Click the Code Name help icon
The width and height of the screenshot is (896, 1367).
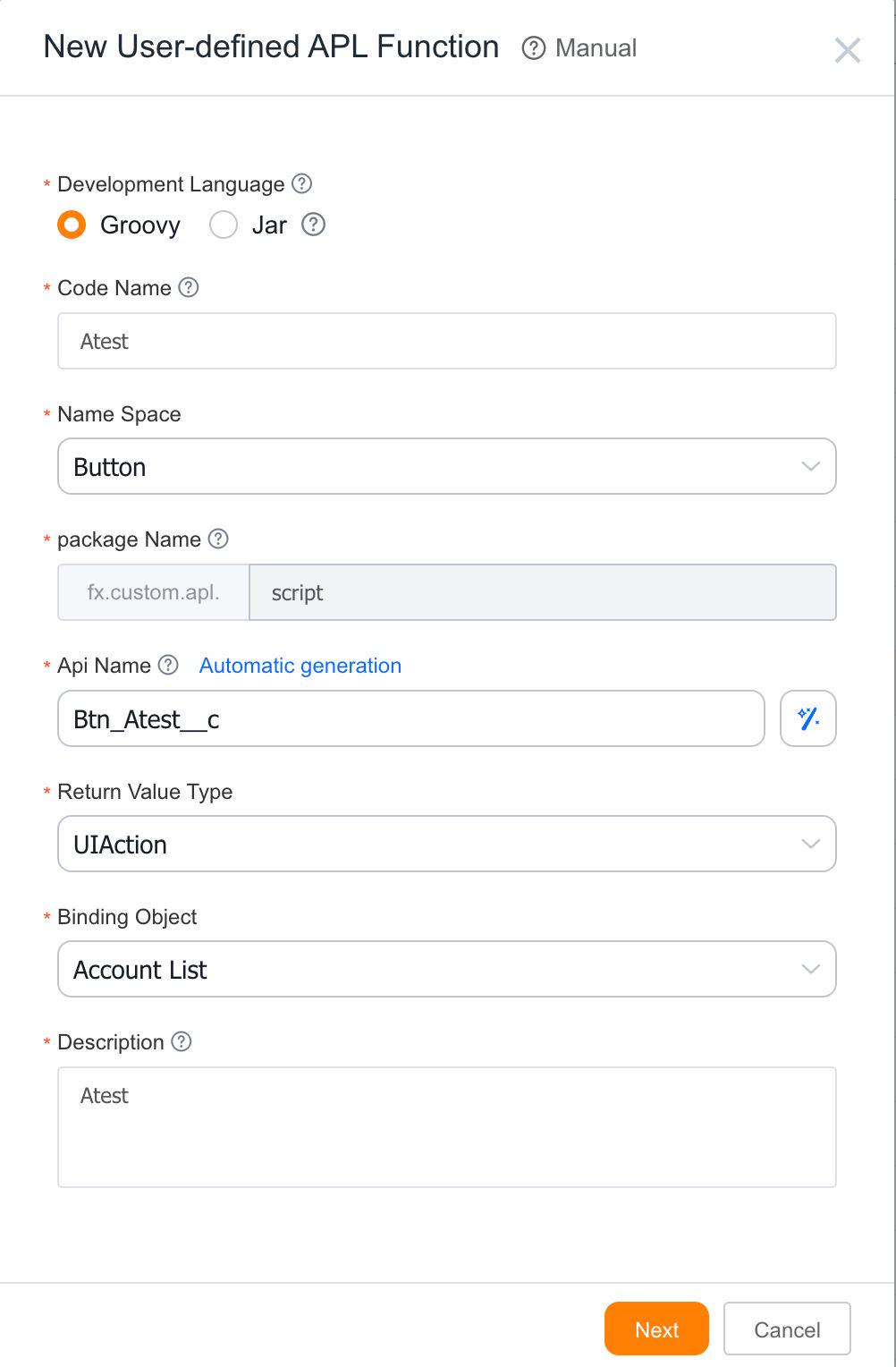tap(187, 287)
